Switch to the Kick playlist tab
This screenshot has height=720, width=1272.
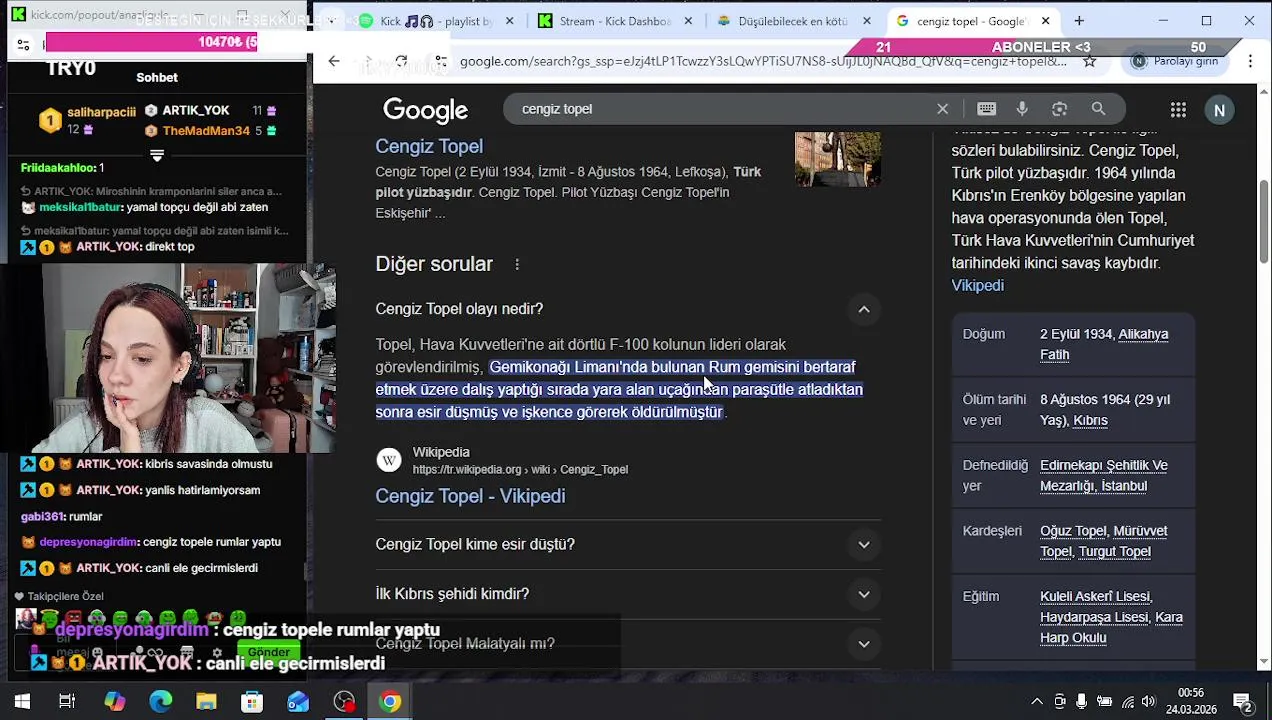pyautogui.click(x=436, y=21)
